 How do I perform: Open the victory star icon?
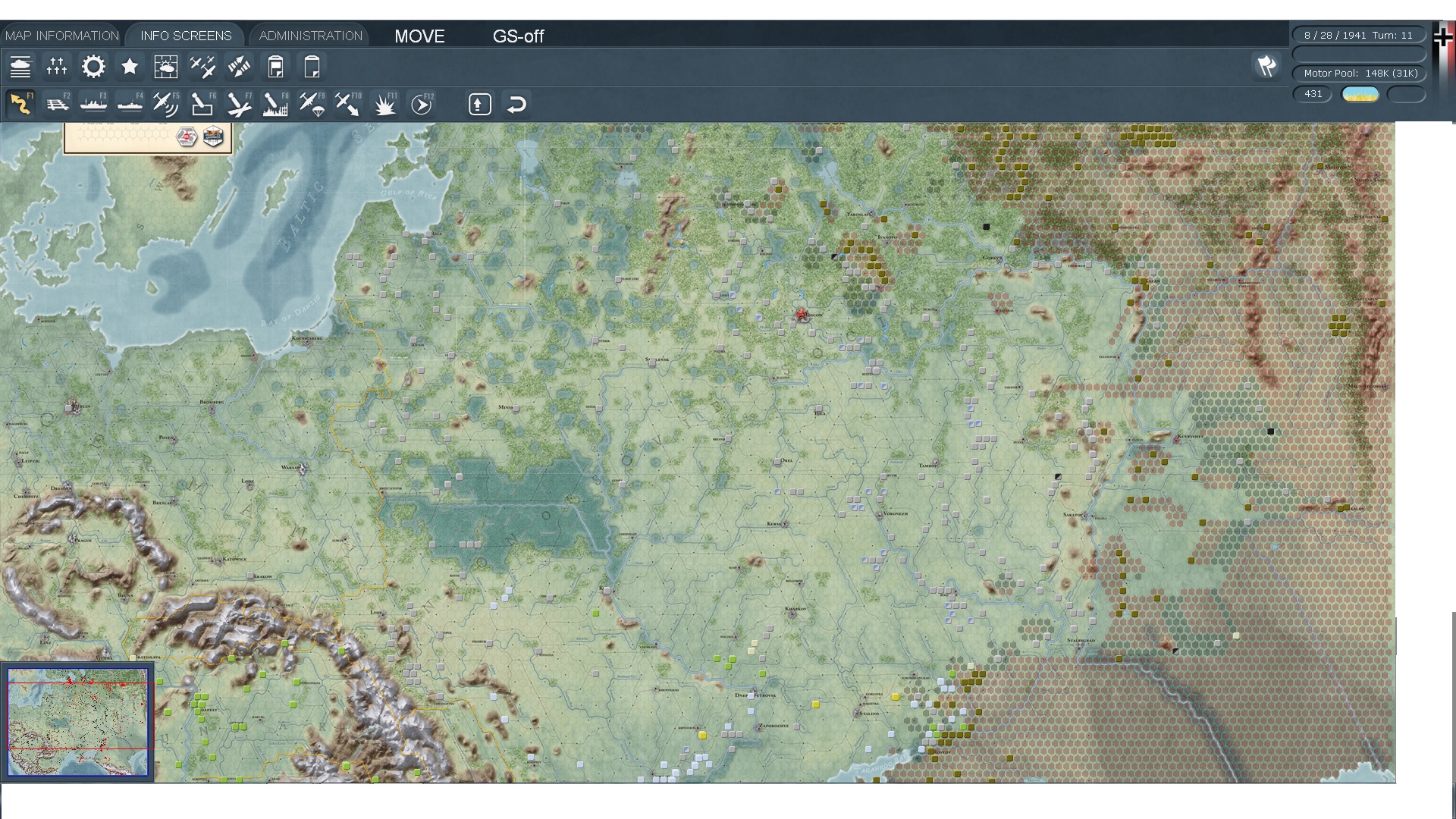(x=130, y=67)
